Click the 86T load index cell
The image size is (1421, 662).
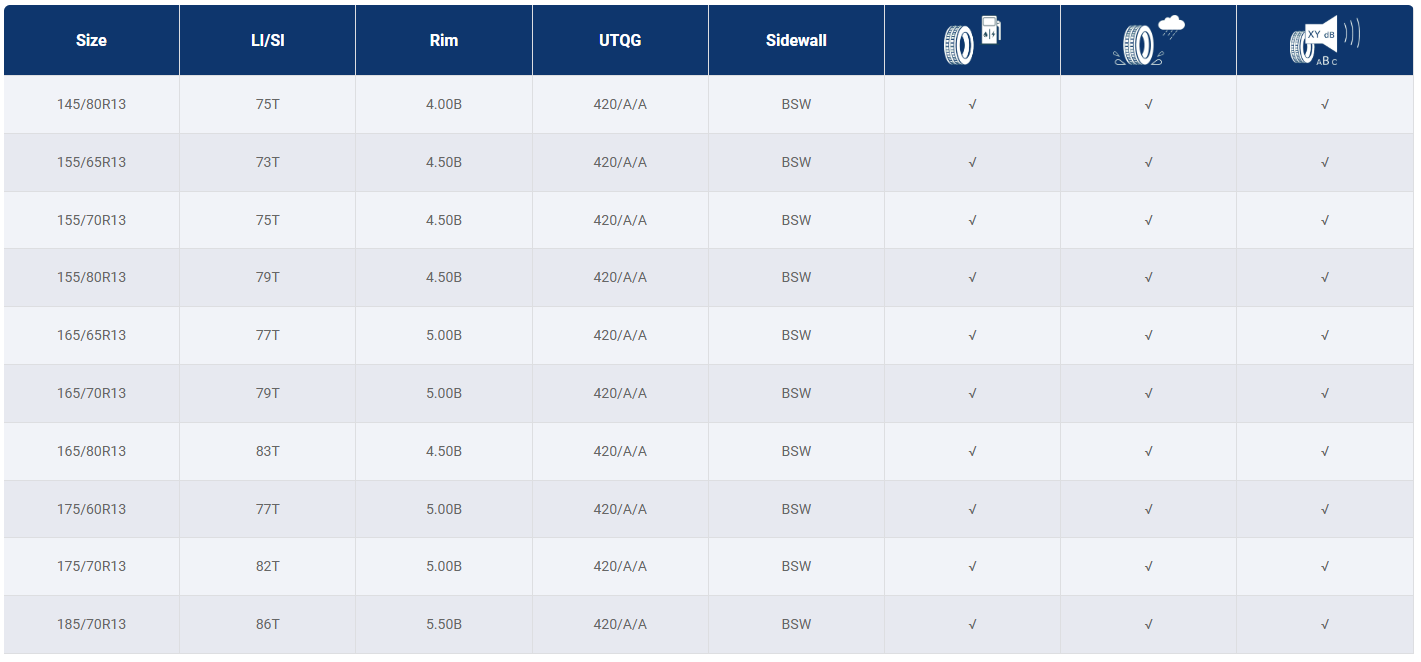(x=267, y=624)
